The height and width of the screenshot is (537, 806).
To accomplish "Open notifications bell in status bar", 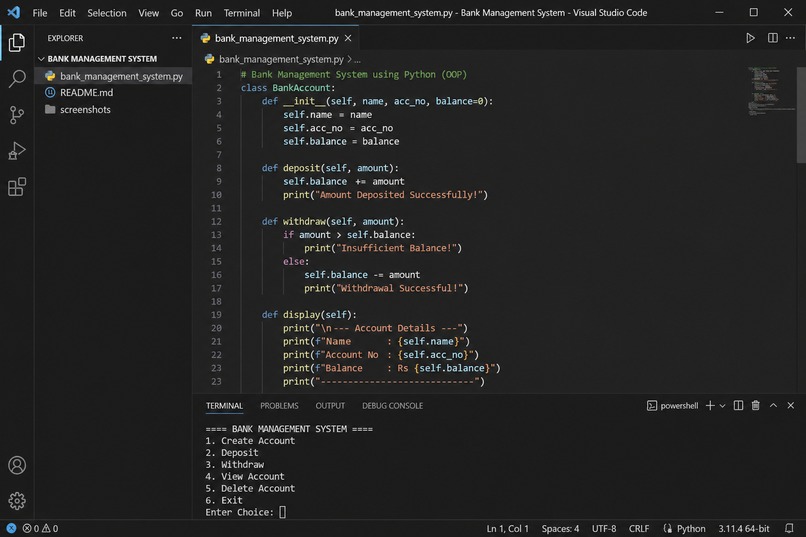I will [789, 528].
